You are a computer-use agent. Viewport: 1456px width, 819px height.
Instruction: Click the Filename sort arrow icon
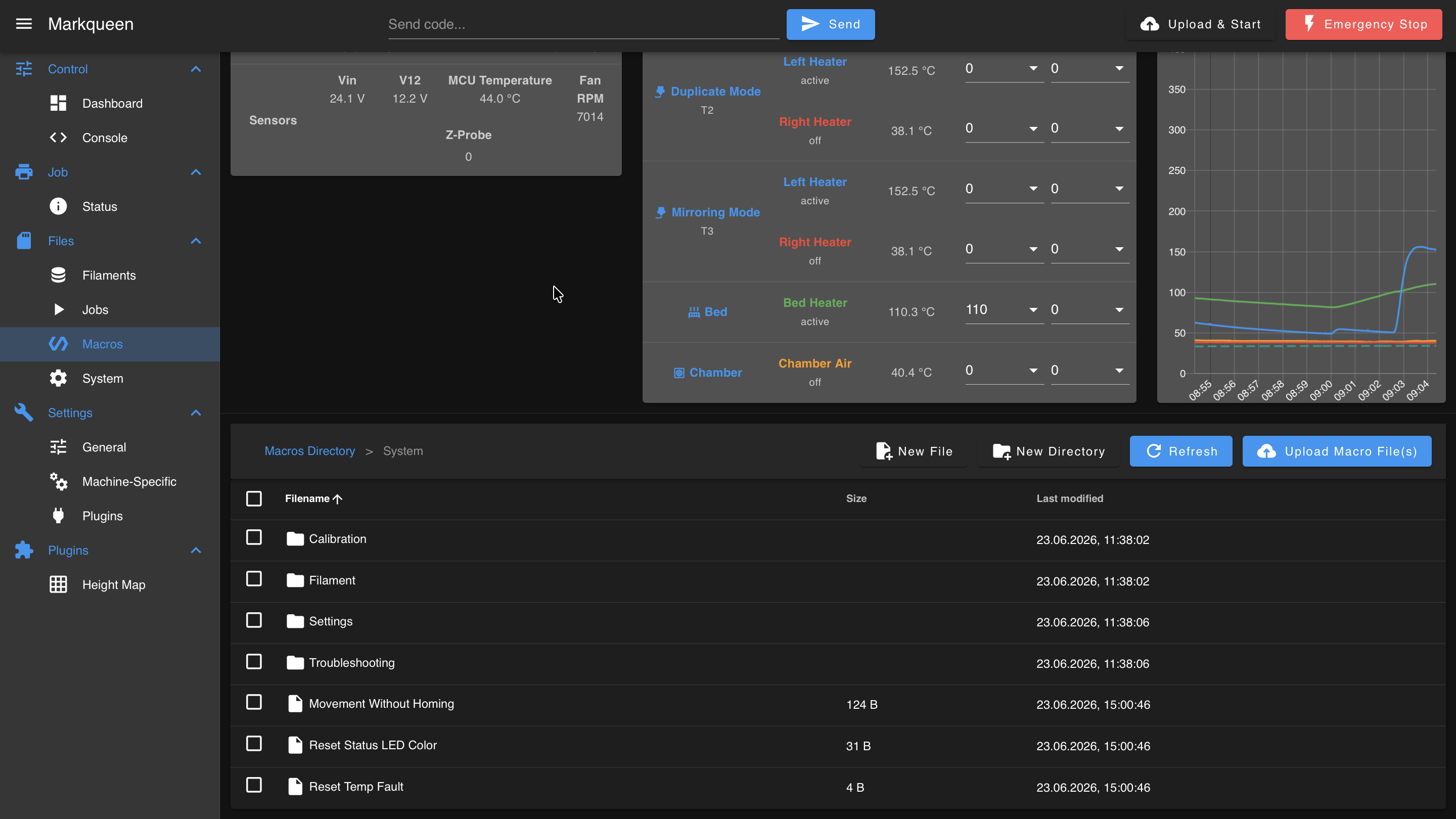(337, 499)
